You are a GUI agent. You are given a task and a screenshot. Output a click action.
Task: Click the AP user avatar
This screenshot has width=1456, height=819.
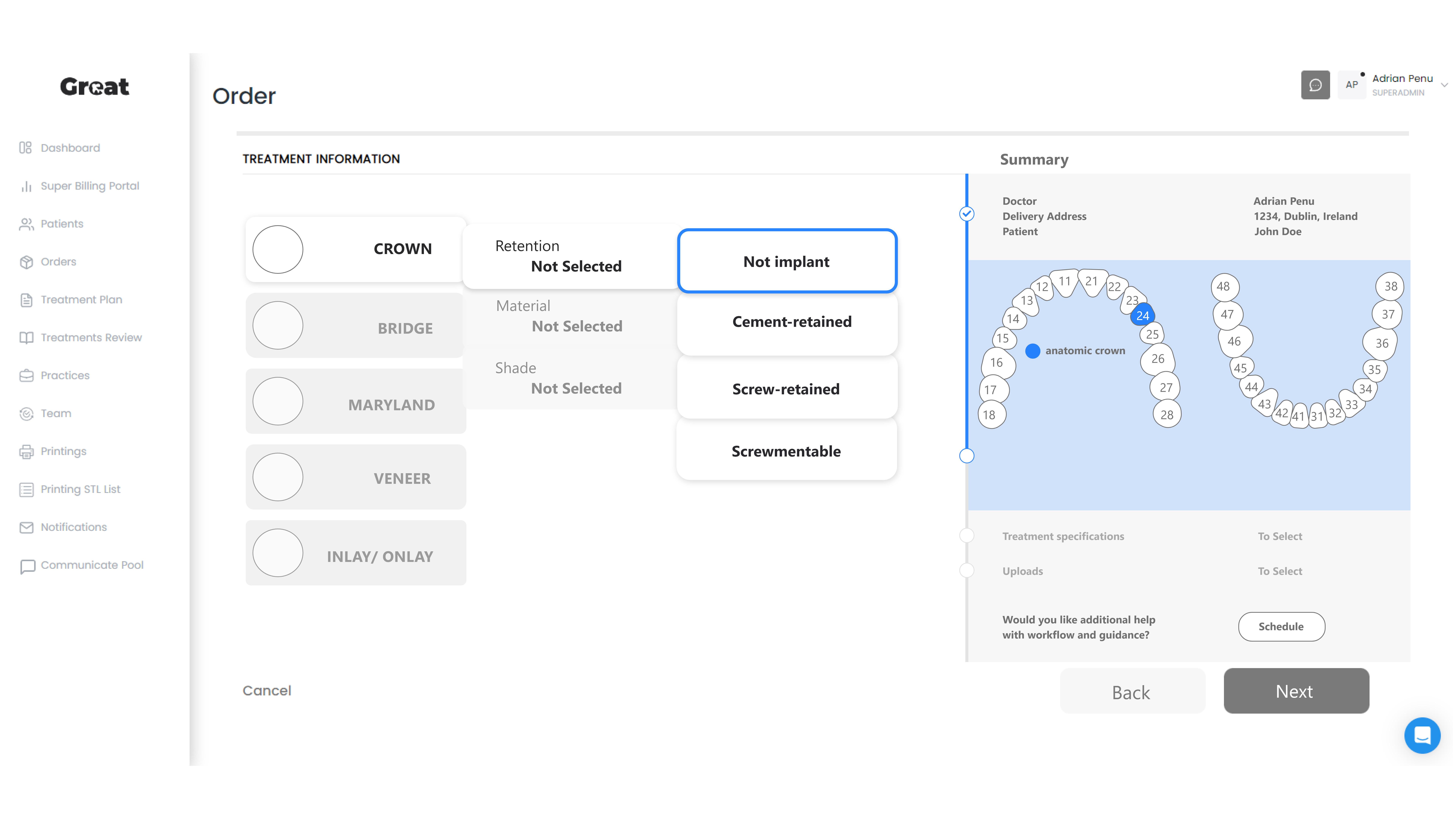(x=1351, y=85)
